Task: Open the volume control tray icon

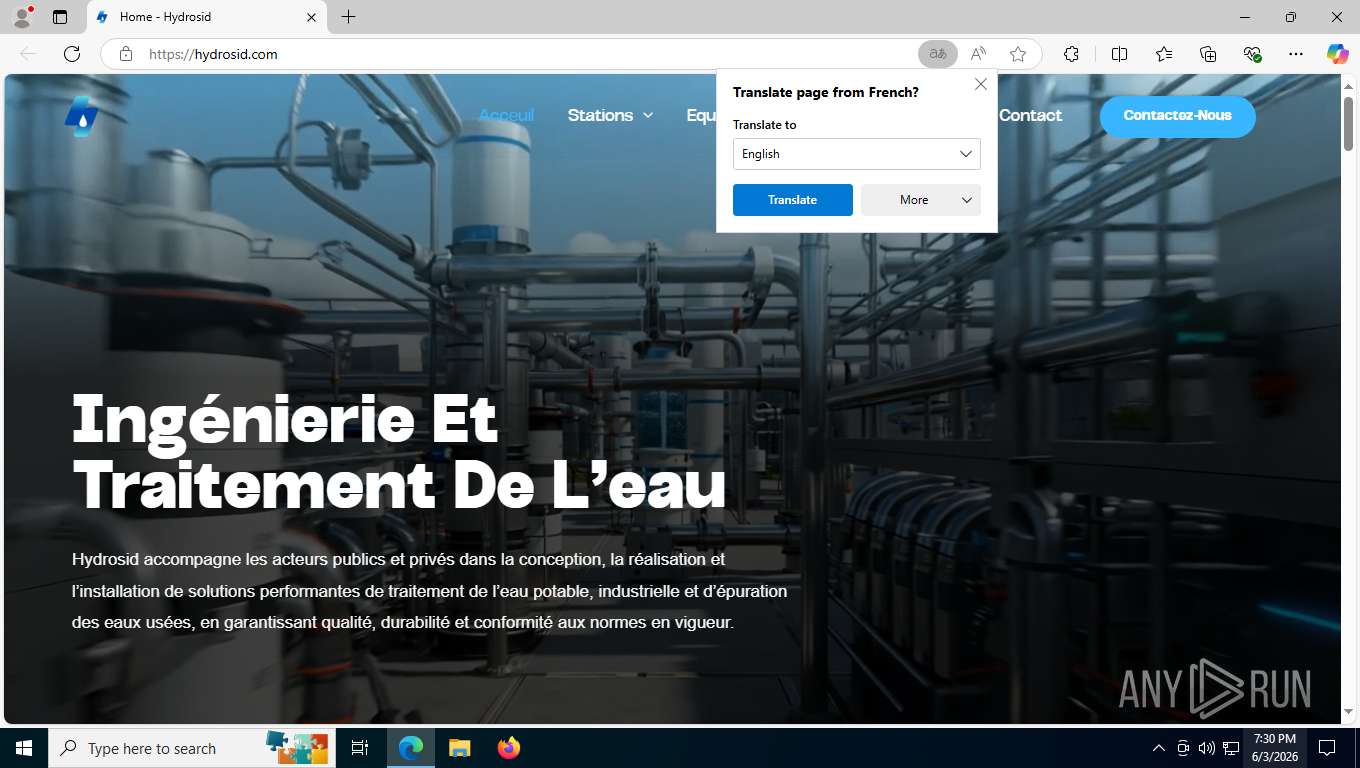Action: (1207, 748)
